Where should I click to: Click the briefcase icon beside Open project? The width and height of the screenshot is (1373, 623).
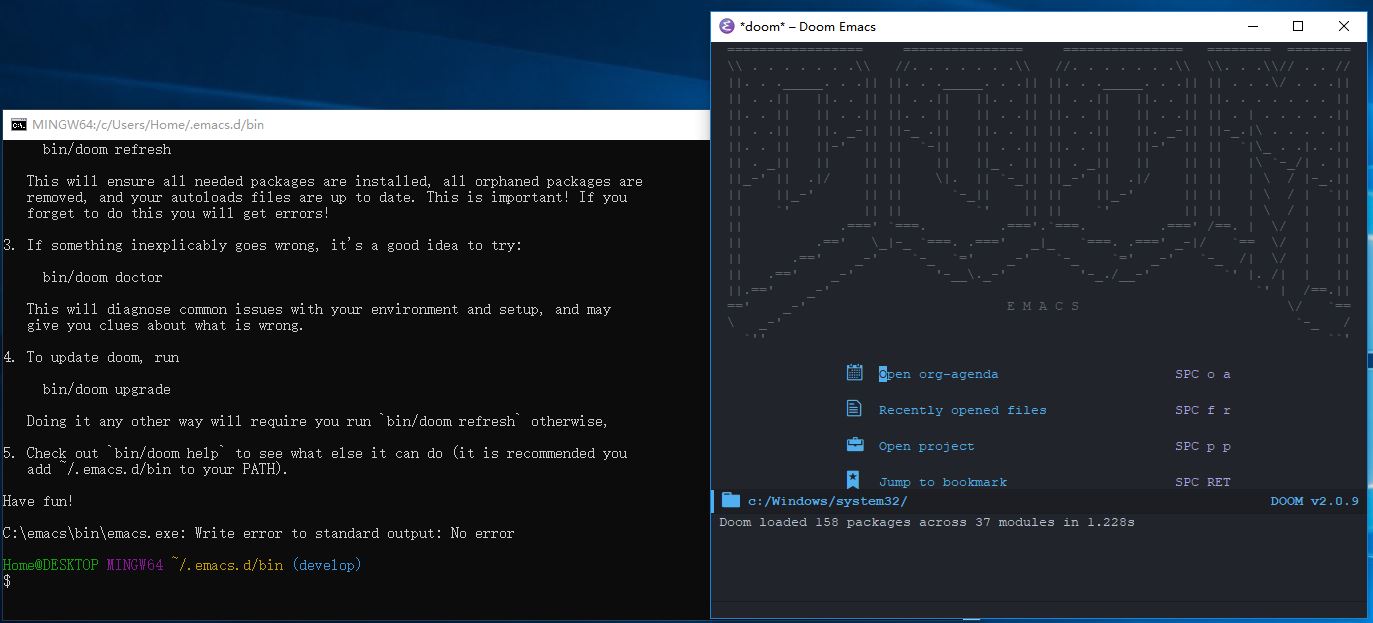click(854, 445)
